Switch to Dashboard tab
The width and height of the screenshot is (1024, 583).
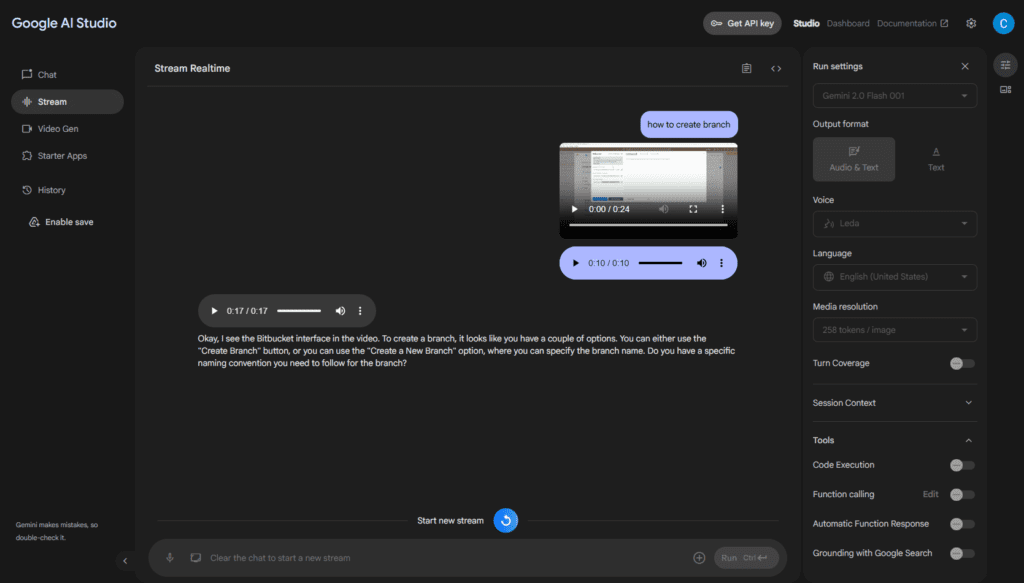coord(848,24)
